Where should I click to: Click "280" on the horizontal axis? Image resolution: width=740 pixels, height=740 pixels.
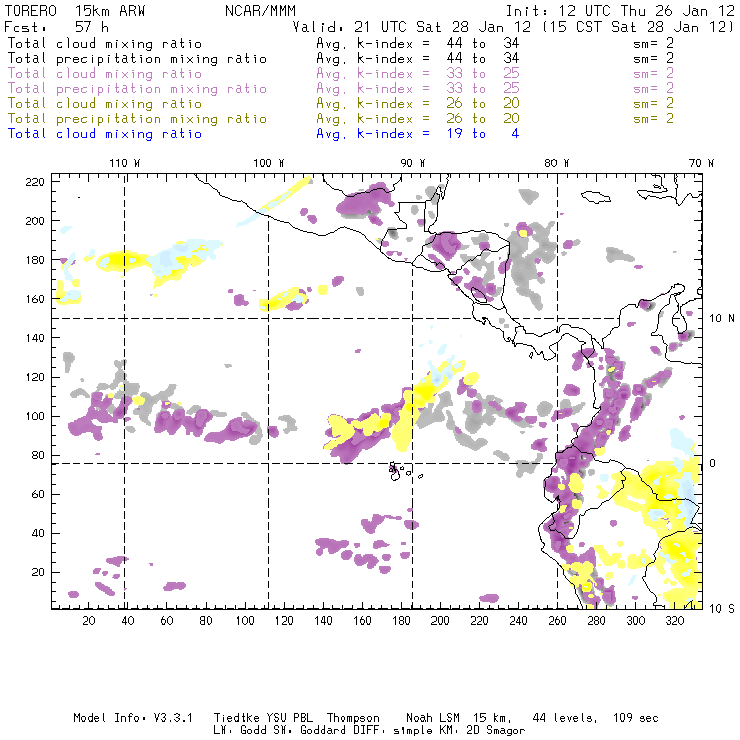[597, 621]
